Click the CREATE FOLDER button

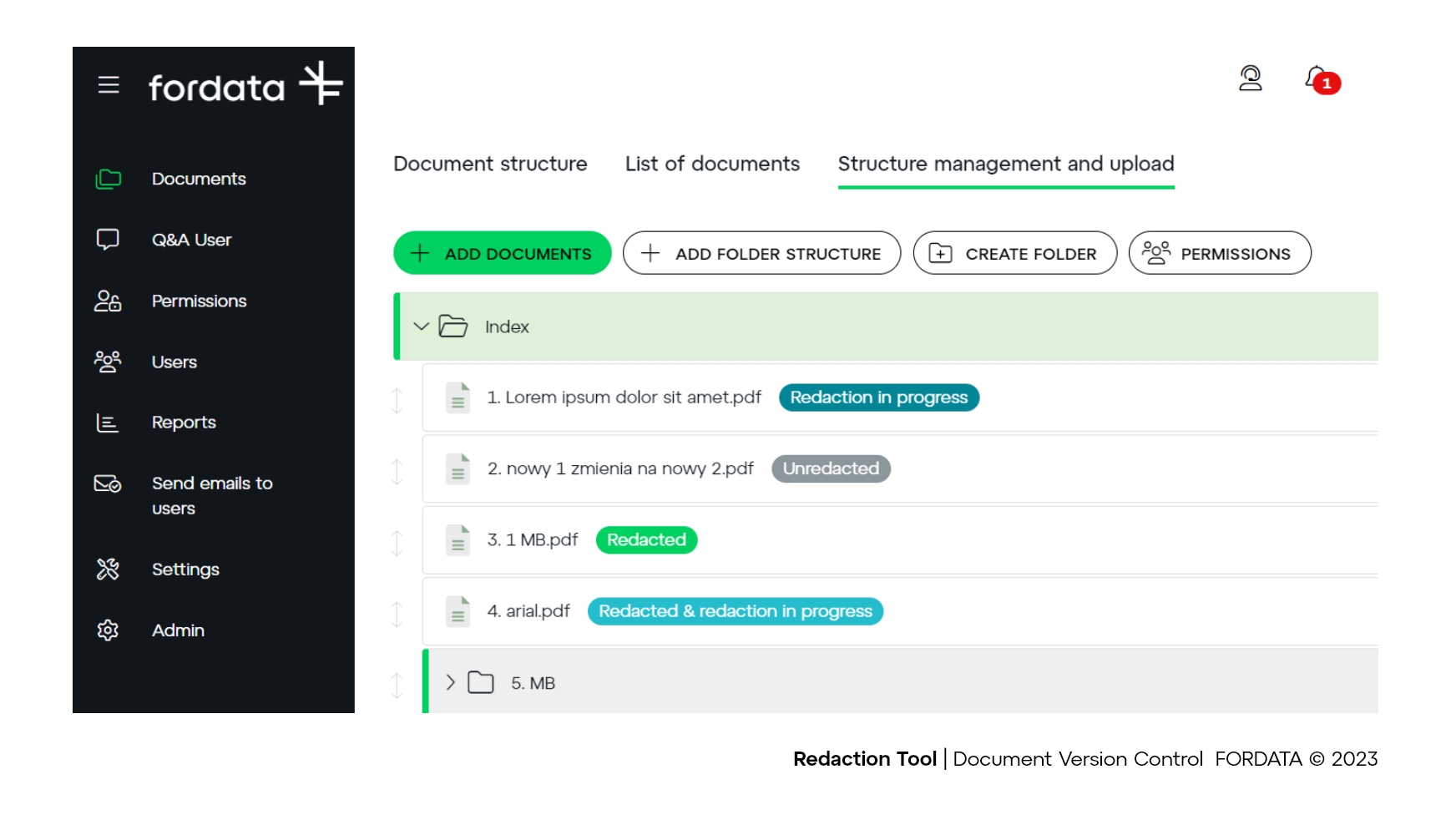click(x=1015, y=253)
